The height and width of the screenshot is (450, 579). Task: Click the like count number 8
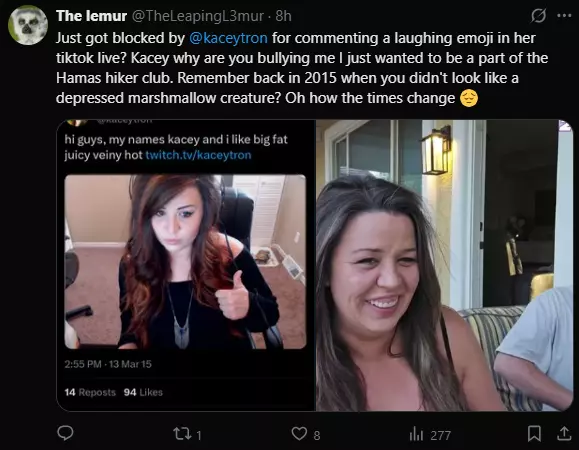tap(317, 435)
